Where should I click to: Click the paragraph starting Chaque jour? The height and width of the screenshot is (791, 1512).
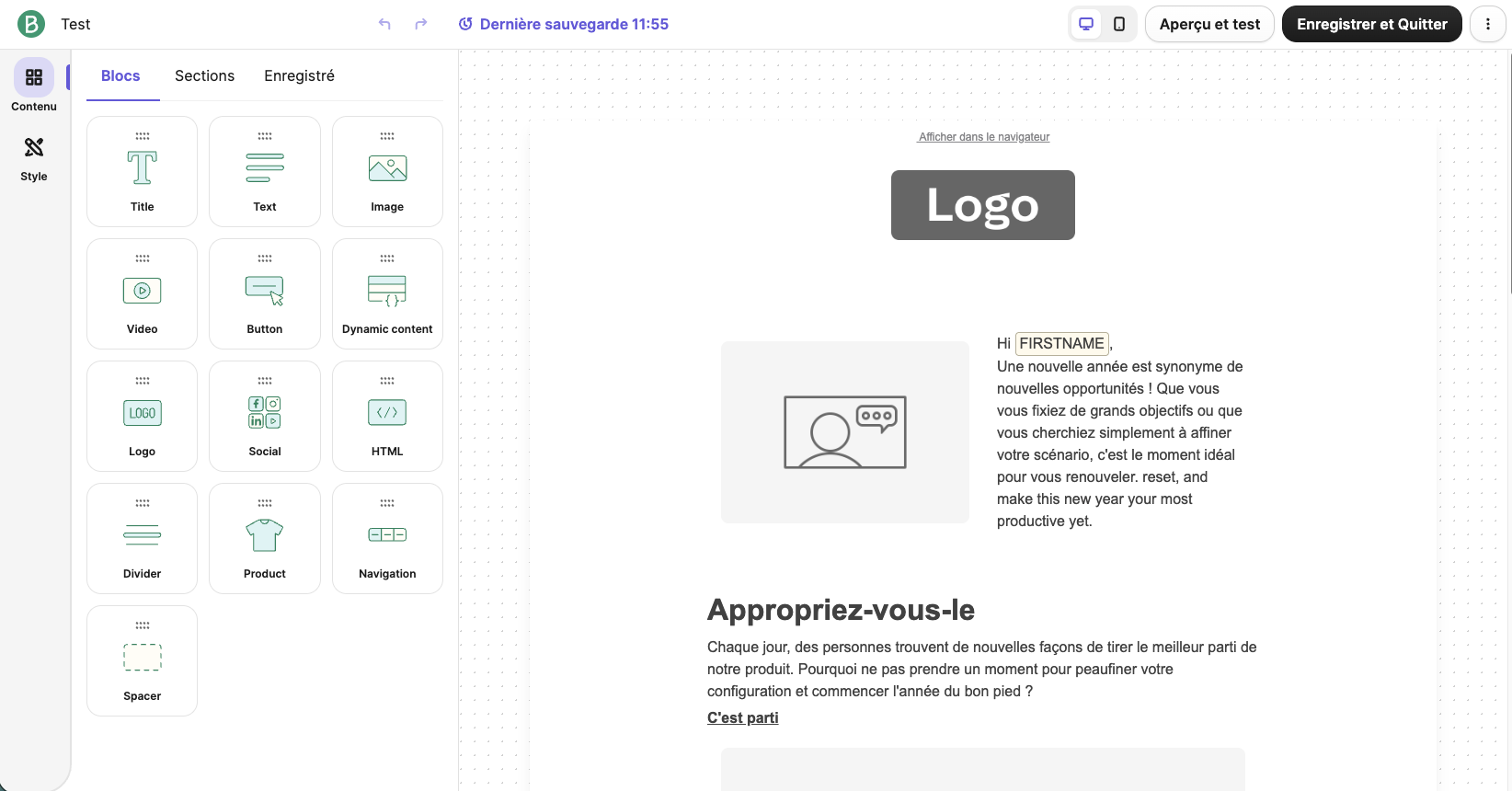982,670
